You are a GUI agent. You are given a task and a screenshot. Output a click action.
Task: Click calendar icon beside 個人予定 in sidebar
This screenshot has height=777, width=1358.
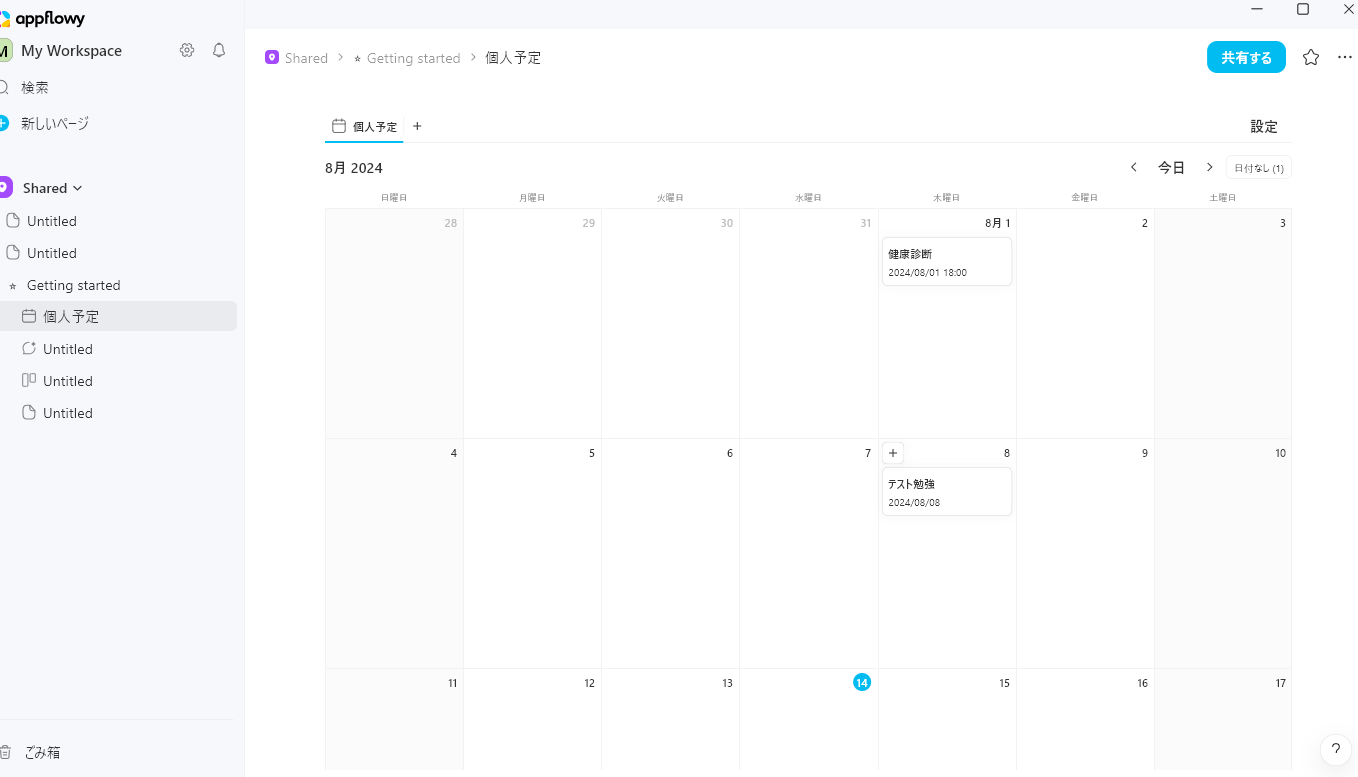[x=29, y=316]
